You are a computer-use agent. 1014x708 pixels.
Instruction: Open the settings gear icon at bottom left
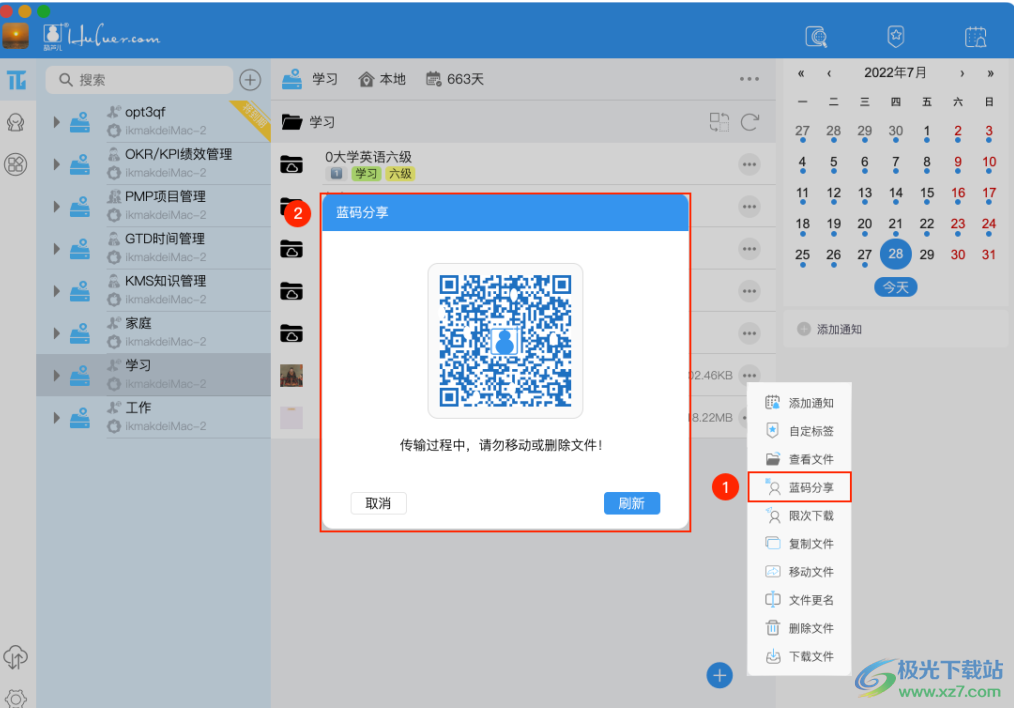(x=16, y=698)
